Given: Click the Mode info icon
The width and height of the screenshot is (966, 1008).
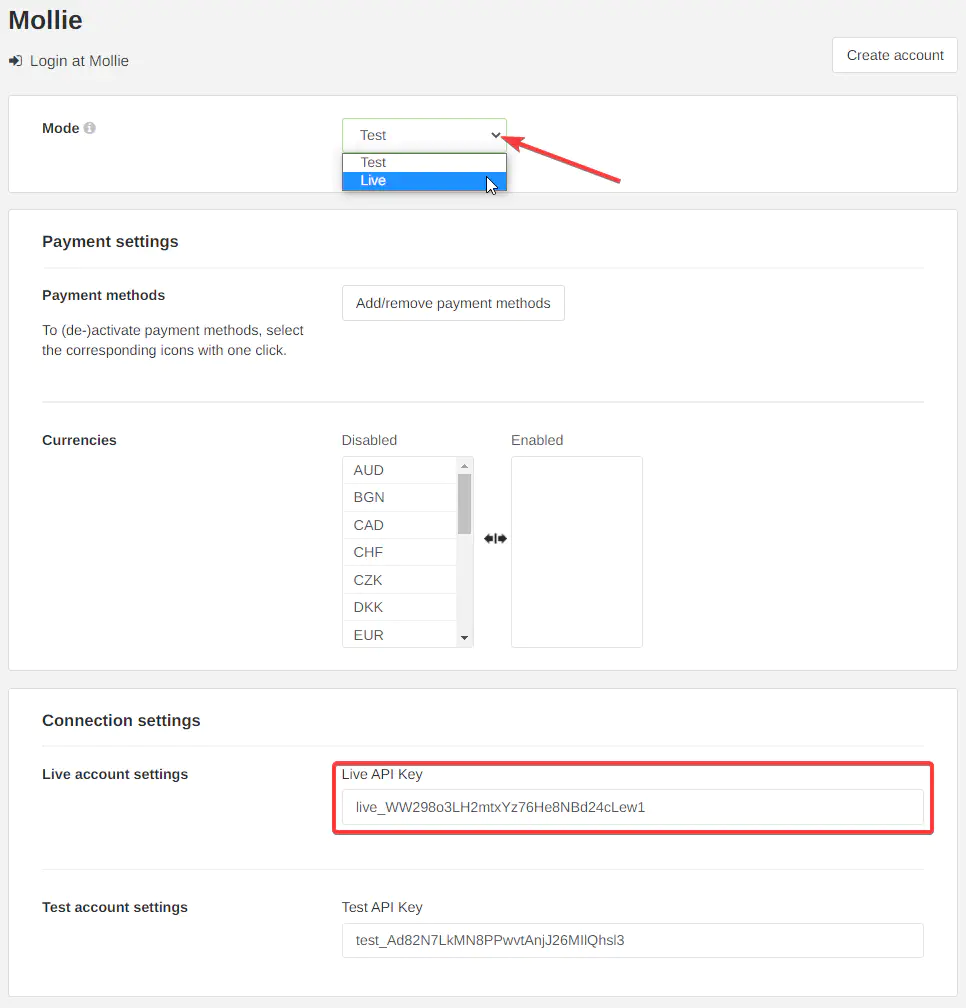Looking at the screenshot, I should point(90,128).
